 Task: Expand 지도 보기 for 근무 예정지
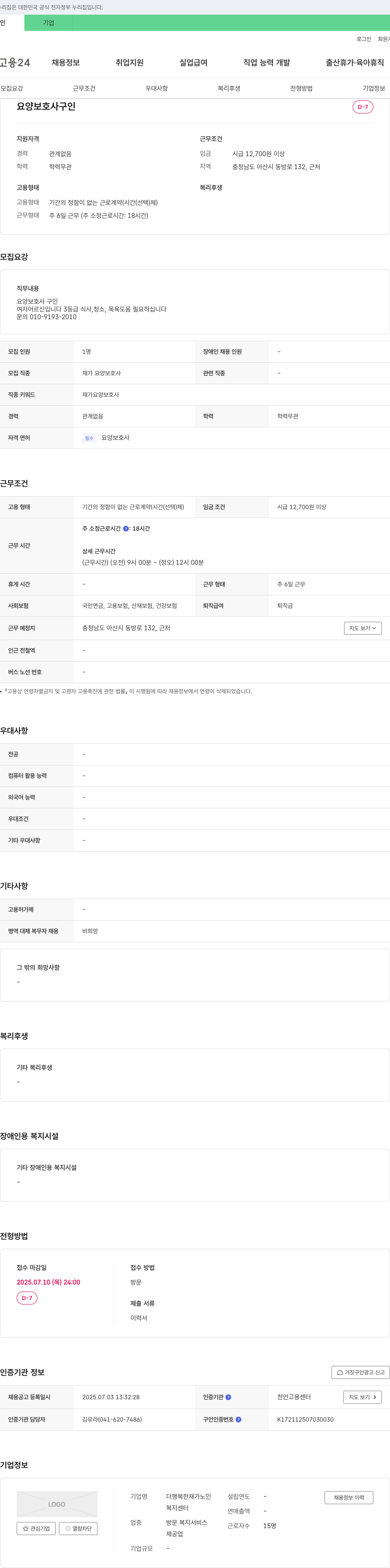tap(363, 628)
